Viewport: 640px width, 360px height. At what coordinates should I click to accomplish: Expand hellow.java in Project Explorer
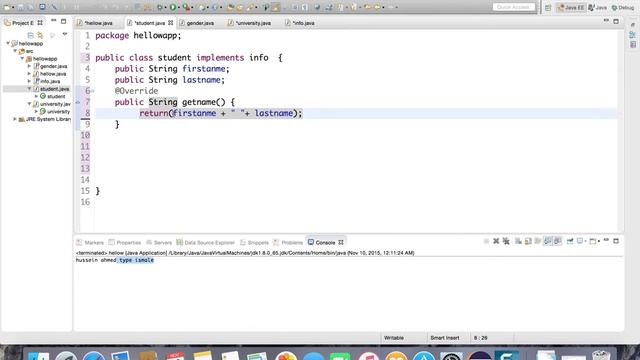pos(29,74)
